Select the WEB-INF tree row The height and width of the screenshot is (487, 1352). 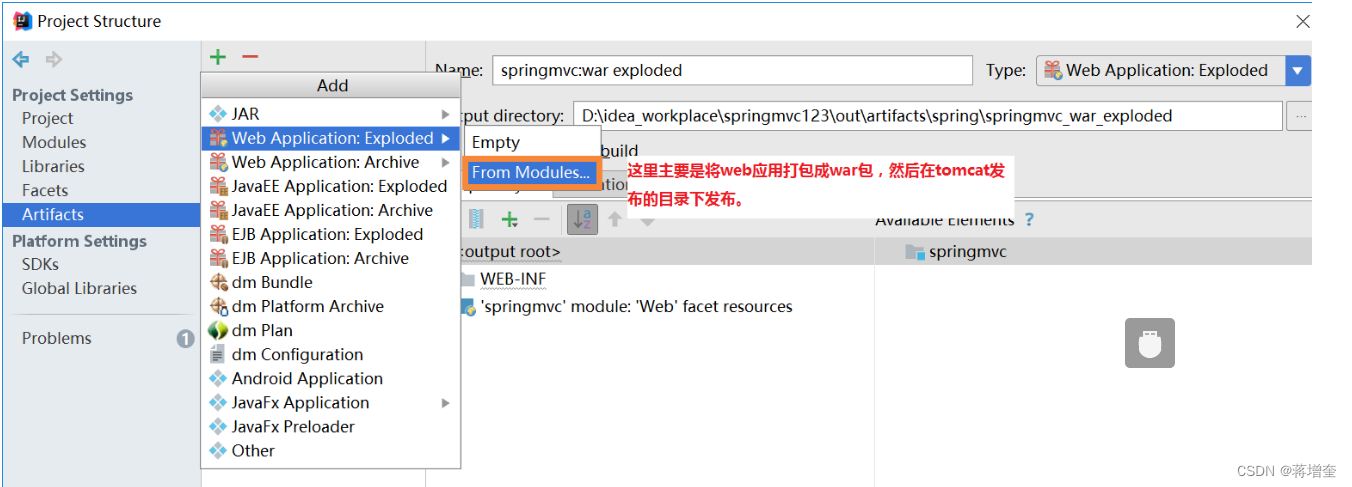point(513,279)
